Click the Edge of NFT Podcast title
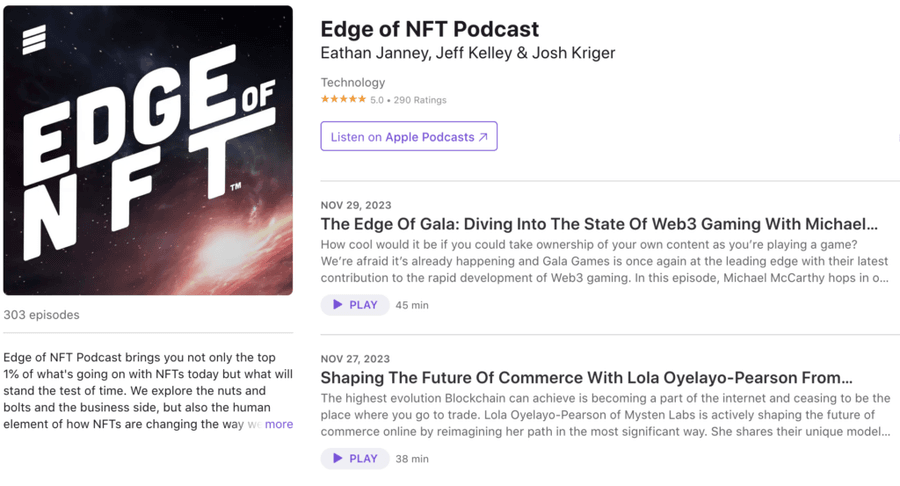 tap(430, 29)
